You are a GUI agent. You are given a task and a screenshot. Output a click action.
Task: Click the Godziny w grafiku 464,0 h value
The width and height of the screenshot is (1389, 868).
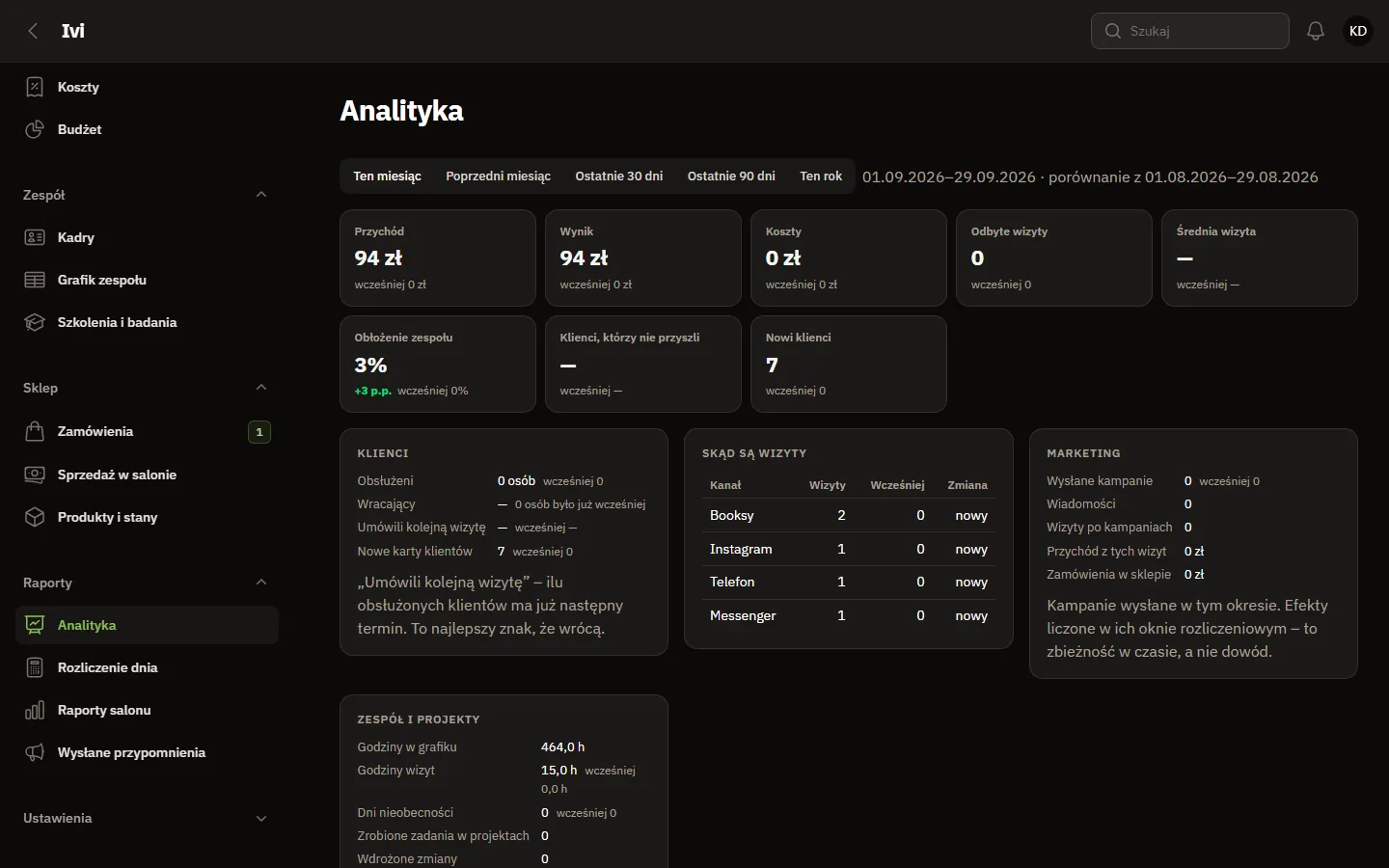click(x=562, y=747)
